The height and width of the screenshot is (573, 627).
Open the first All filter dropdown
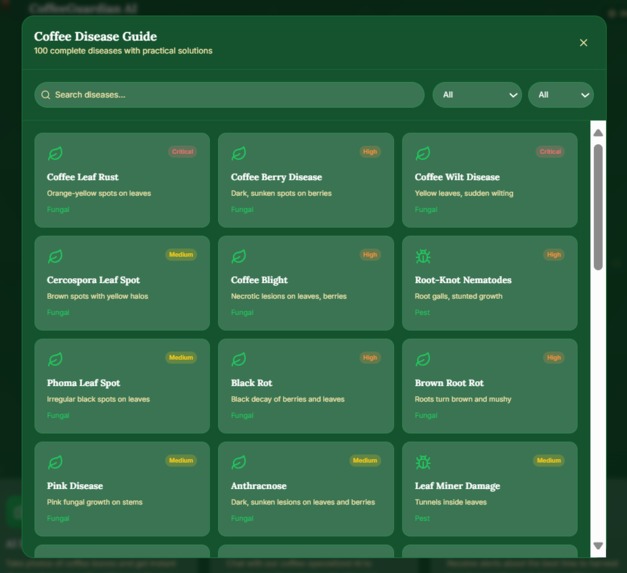click(477, 95)
